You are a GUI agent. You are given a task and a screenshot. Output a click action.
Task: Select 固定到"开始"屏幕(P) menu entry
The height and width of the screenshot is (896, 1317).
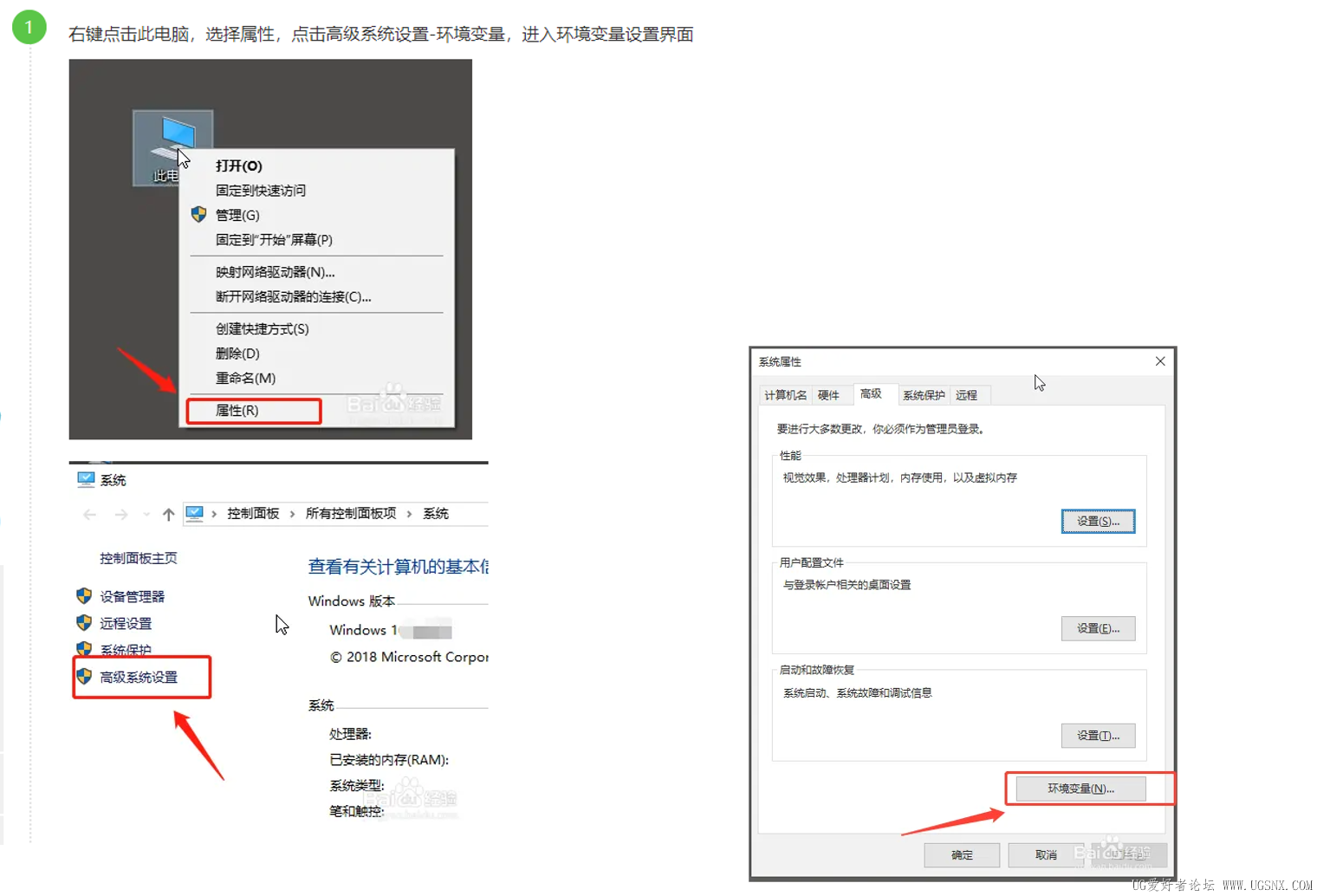pos(274,240)
